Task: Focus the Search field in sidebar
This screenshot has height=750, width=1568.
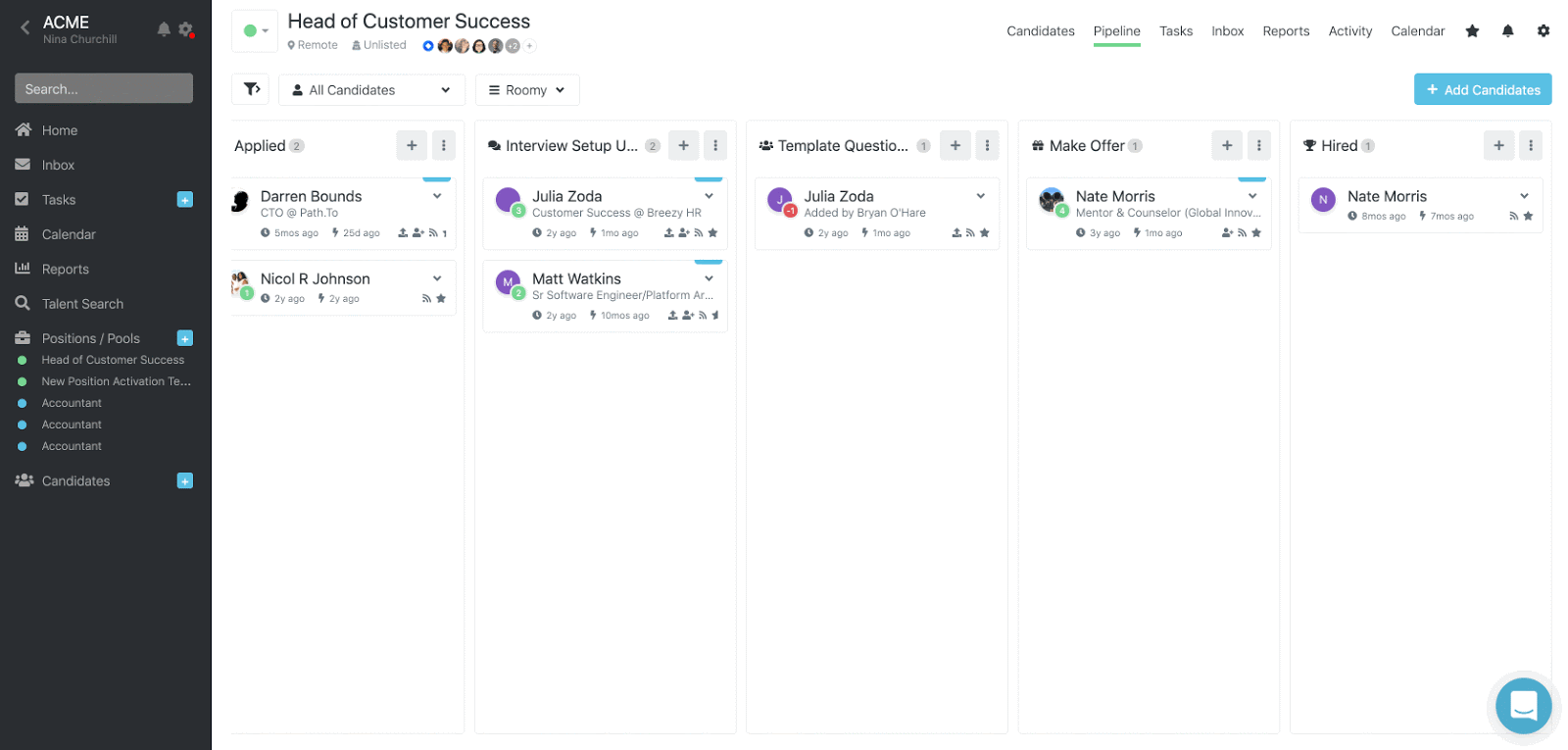Action: [x=104, y=88]
